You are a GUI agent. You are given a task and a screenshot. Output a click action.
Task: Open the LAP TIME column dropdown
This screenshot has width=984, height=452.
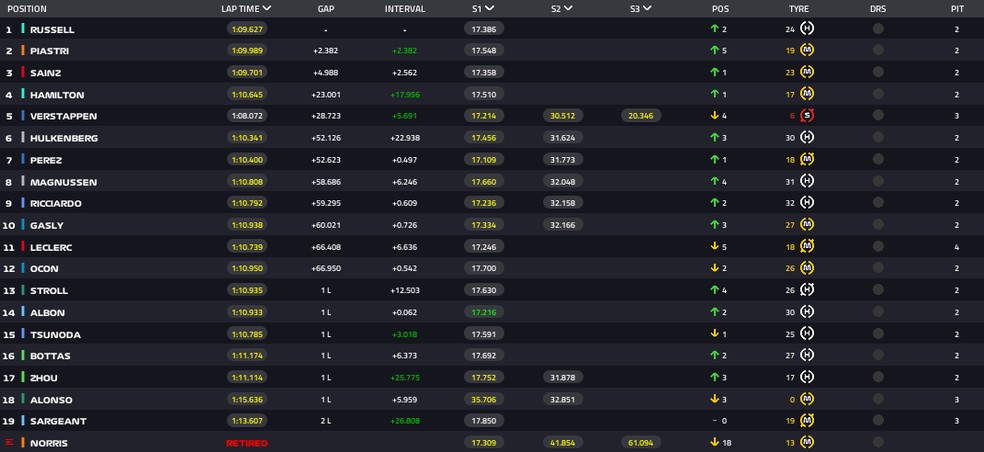coord(267,9)
